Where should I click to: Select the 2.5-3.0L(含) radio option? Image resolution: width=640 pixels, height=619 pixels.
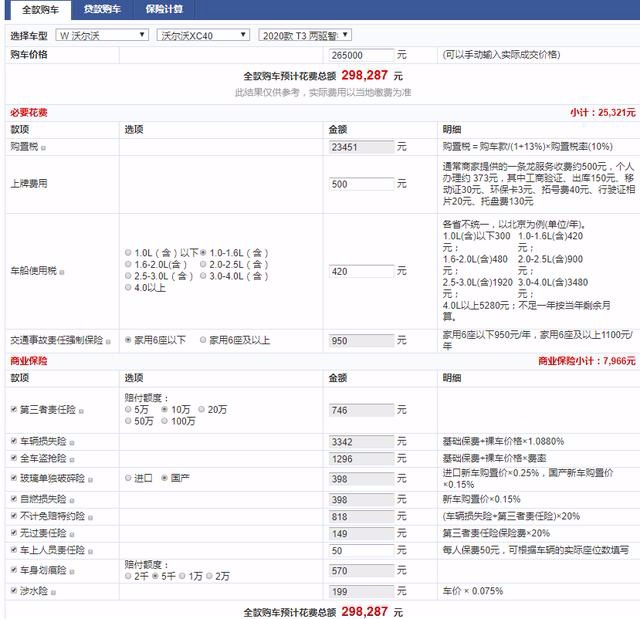point(128,276)
